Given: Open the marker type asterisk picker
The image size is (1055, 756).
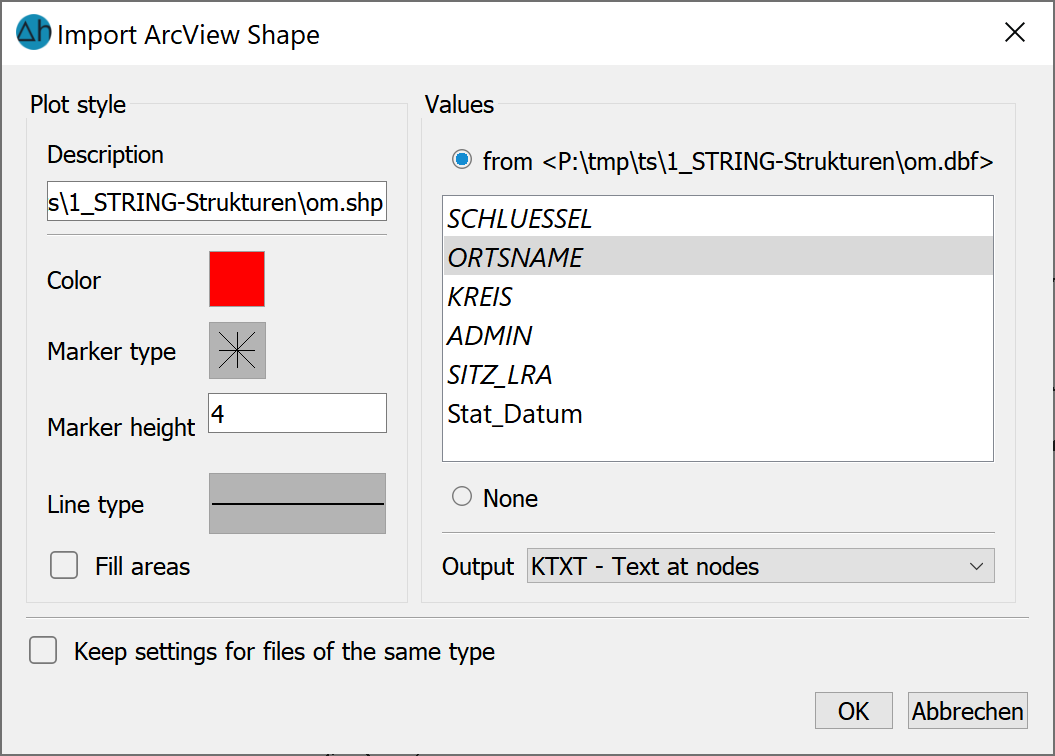Looking at the screenshot, I should pos(238,350).
